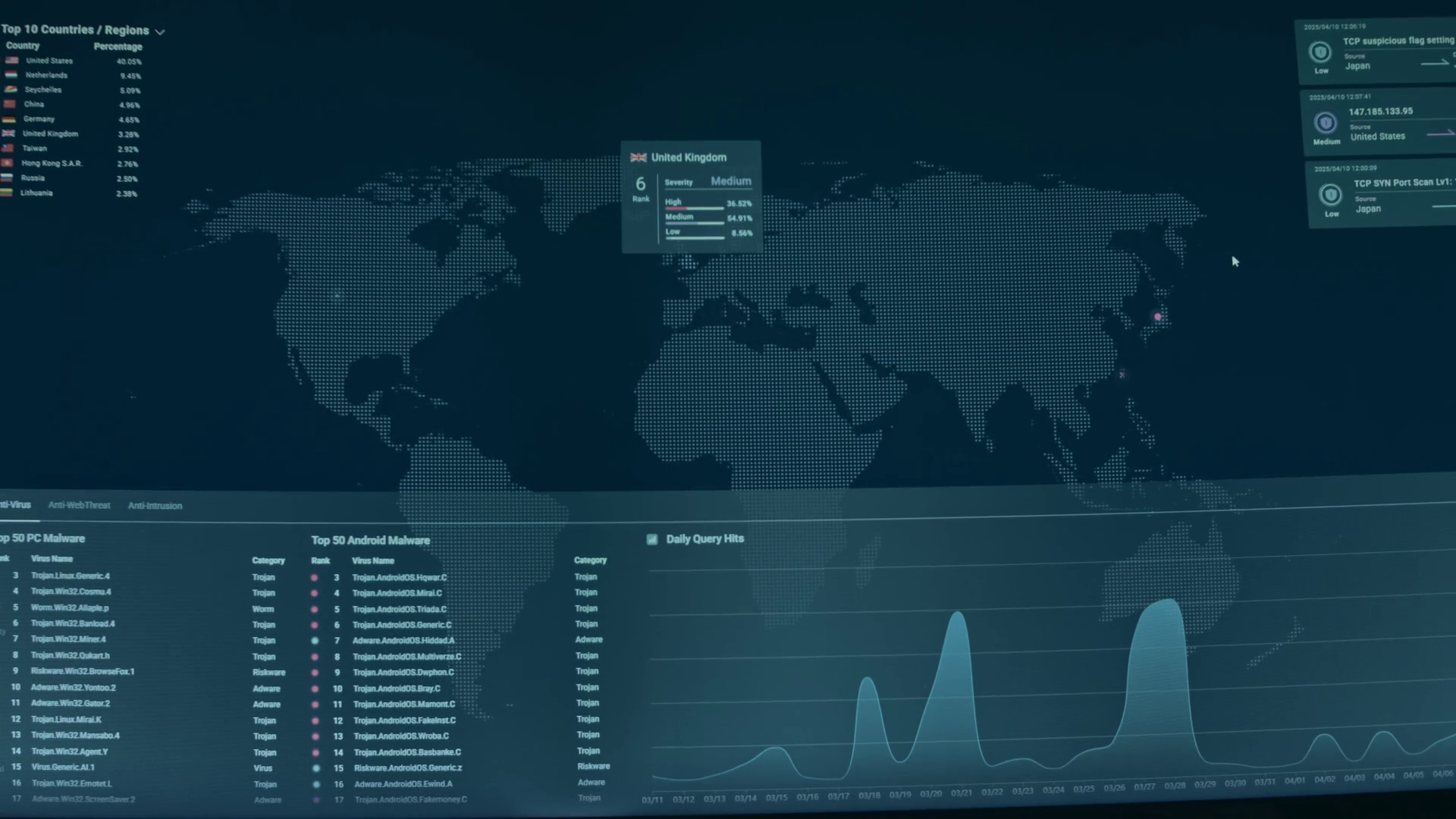Click the United States flag icon
This screenshot has width=1456, height=819.
coord(12,61)
